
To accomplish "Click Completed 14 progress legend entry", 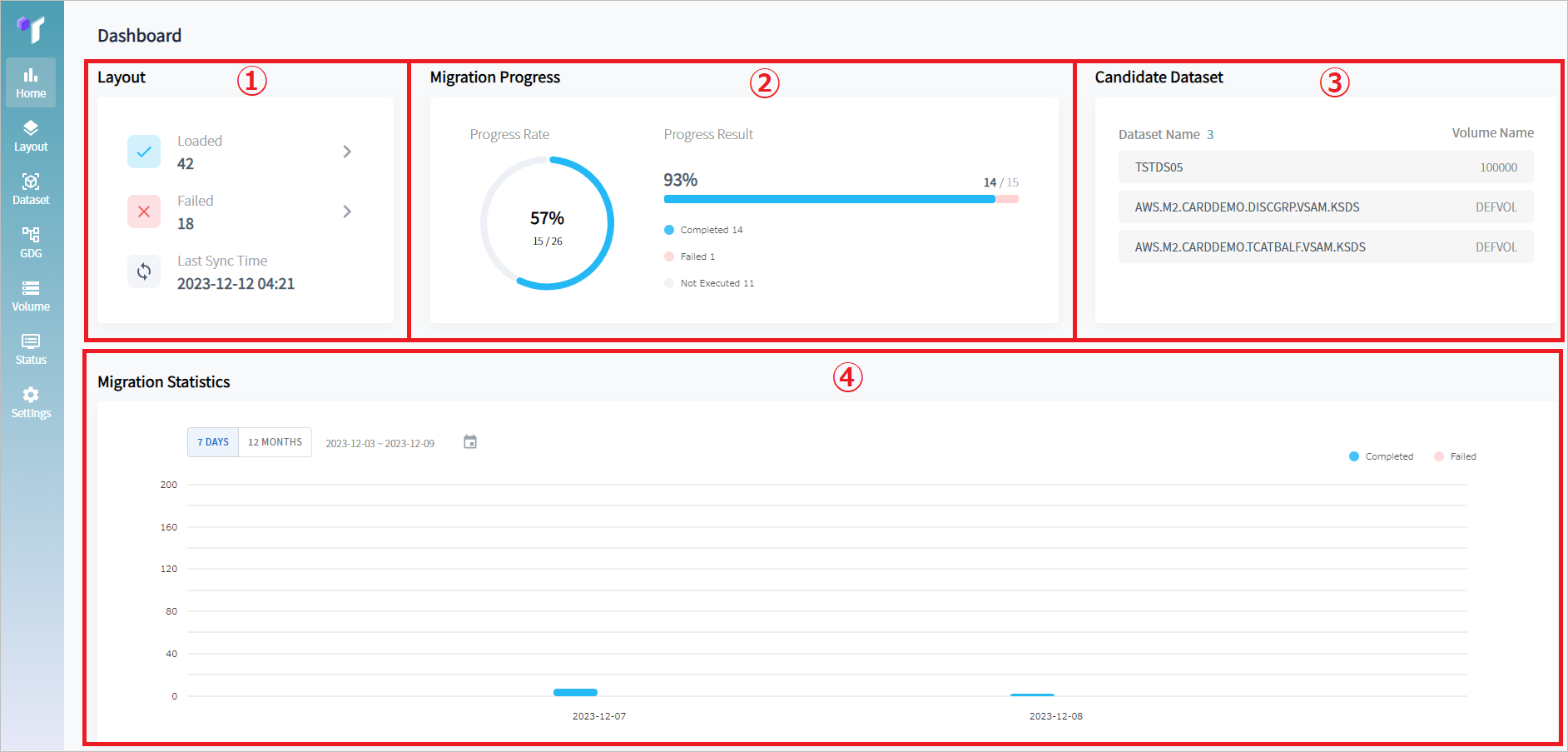I will click(x=703, y=230).
